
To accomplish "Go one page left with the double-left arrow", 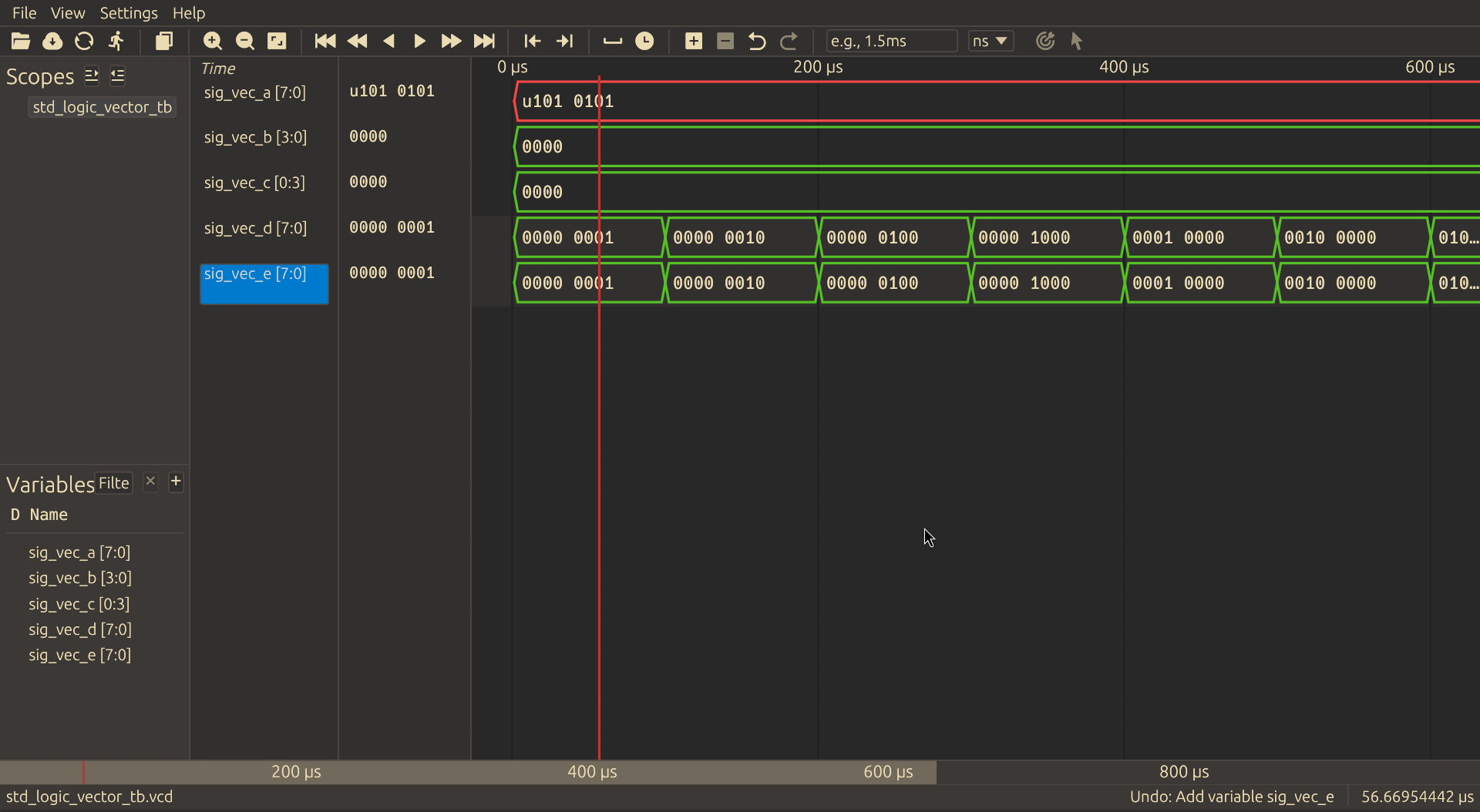I will pos(358,41).
